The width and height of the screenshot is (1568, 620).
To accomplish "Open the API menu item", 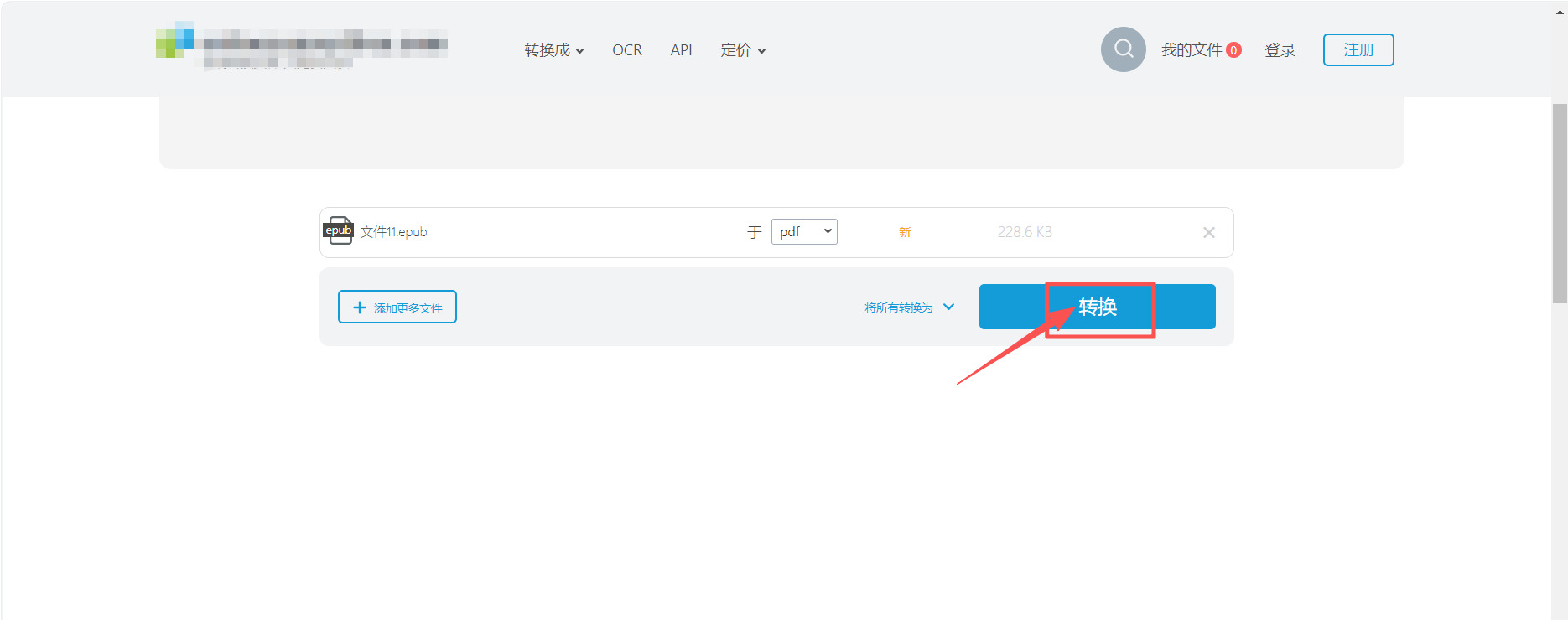I will [x=681, y=50].
